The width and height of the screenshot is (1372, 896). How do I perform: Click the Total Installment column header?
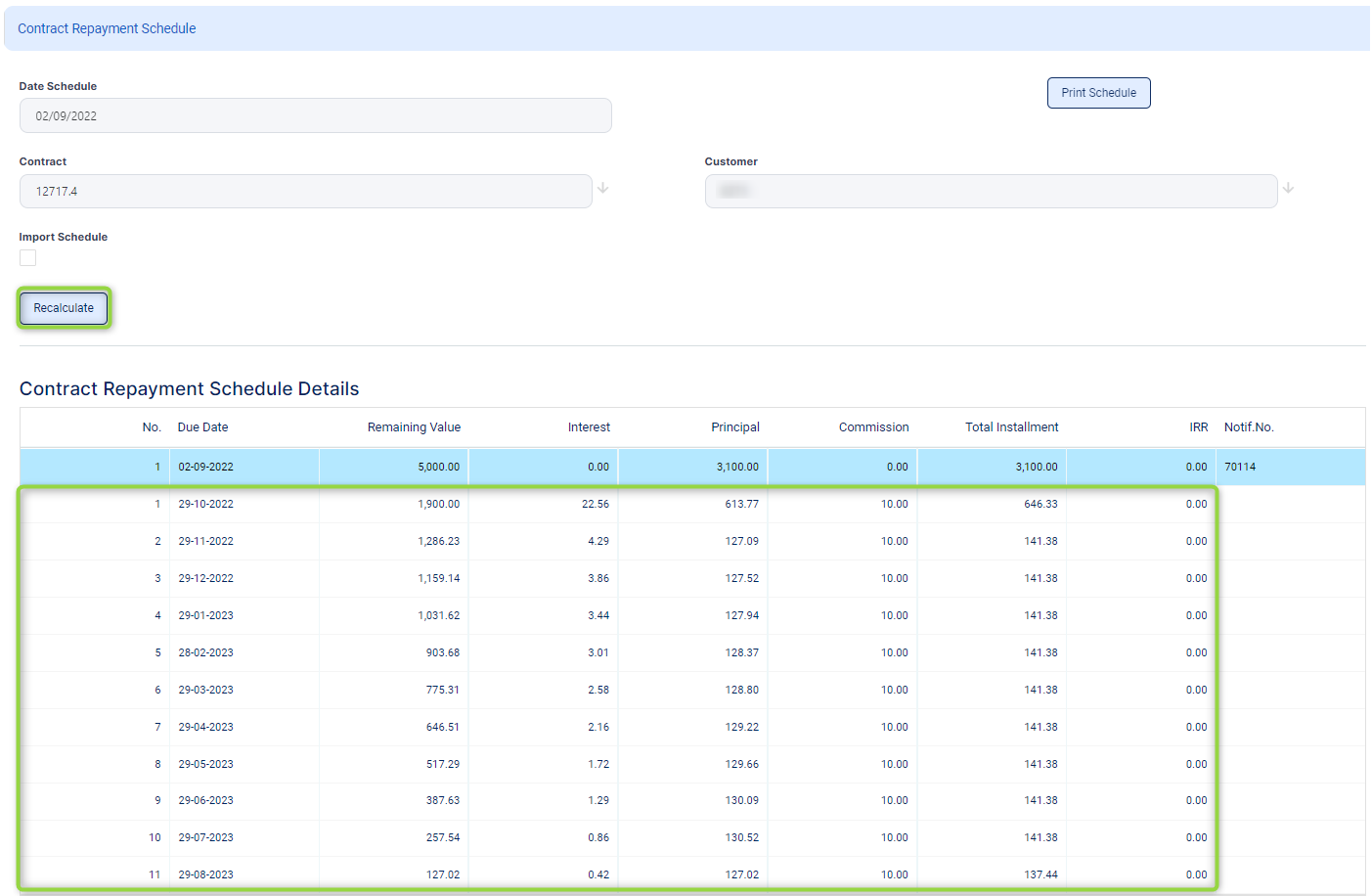click(1011, 427)
